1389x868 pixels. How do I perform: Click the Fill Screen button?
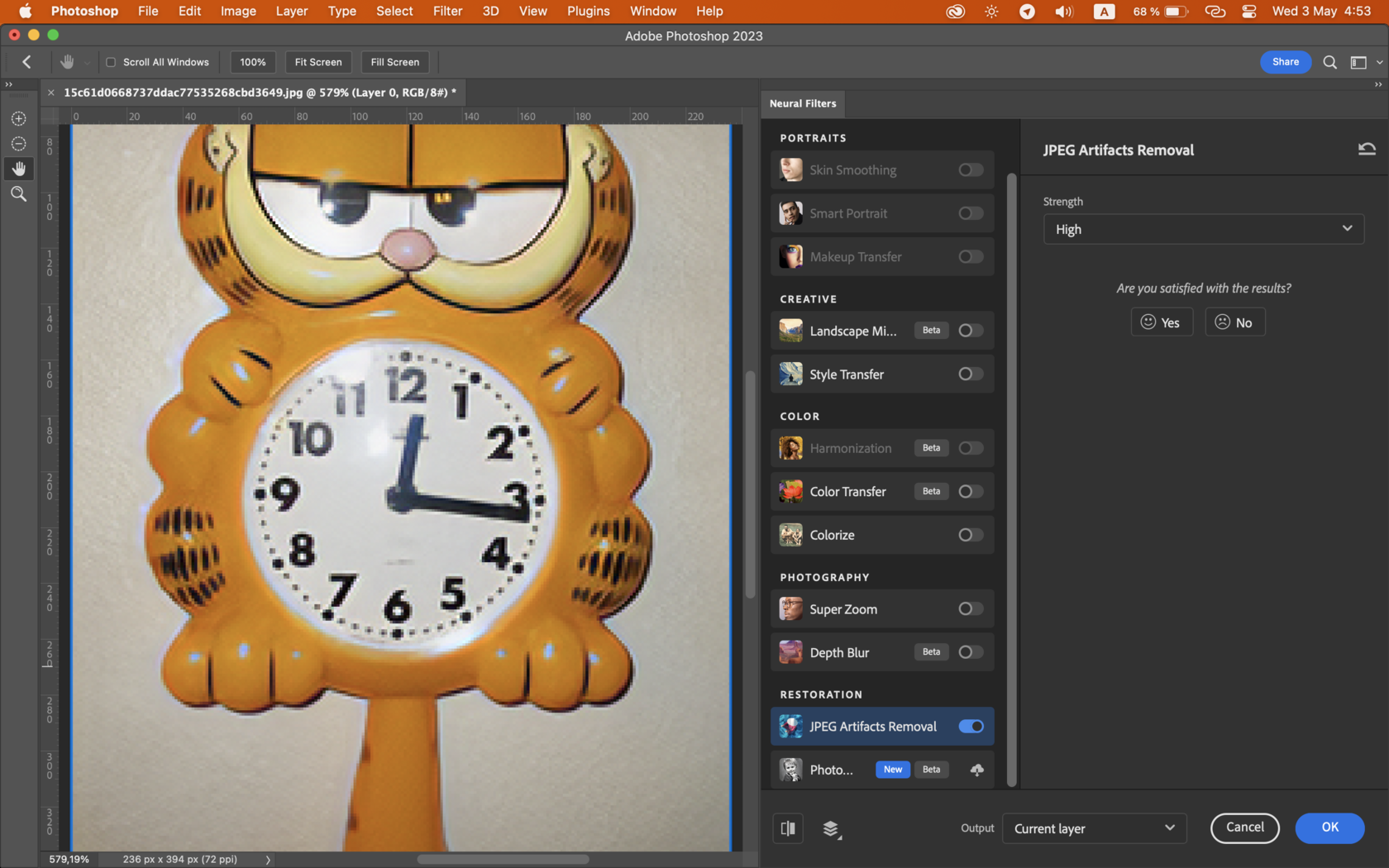[x=395, y=62]
